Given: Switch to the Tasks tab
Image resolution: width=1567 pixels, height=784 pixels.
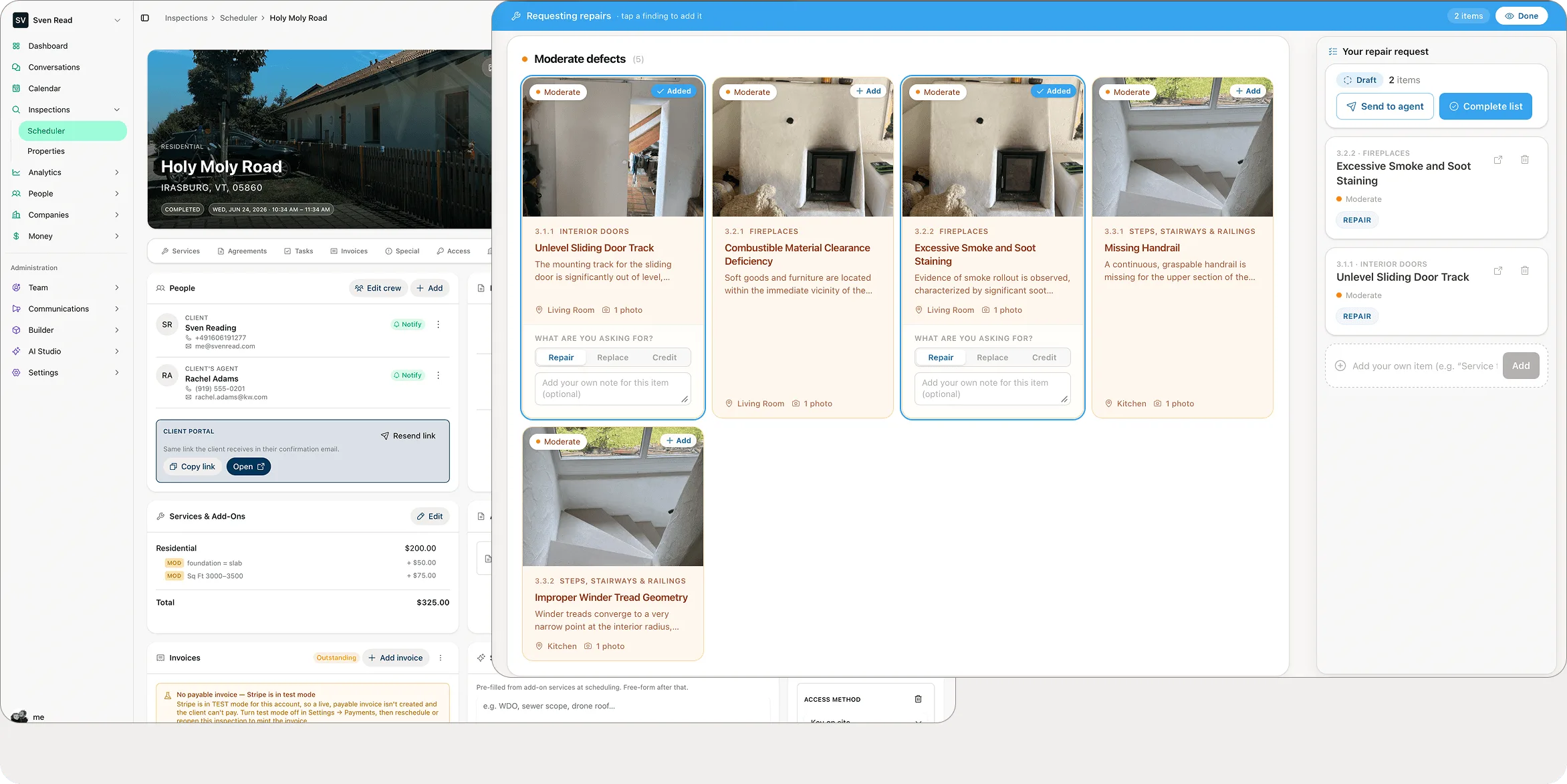Looking at the screenshot, I should click(298, 251).
